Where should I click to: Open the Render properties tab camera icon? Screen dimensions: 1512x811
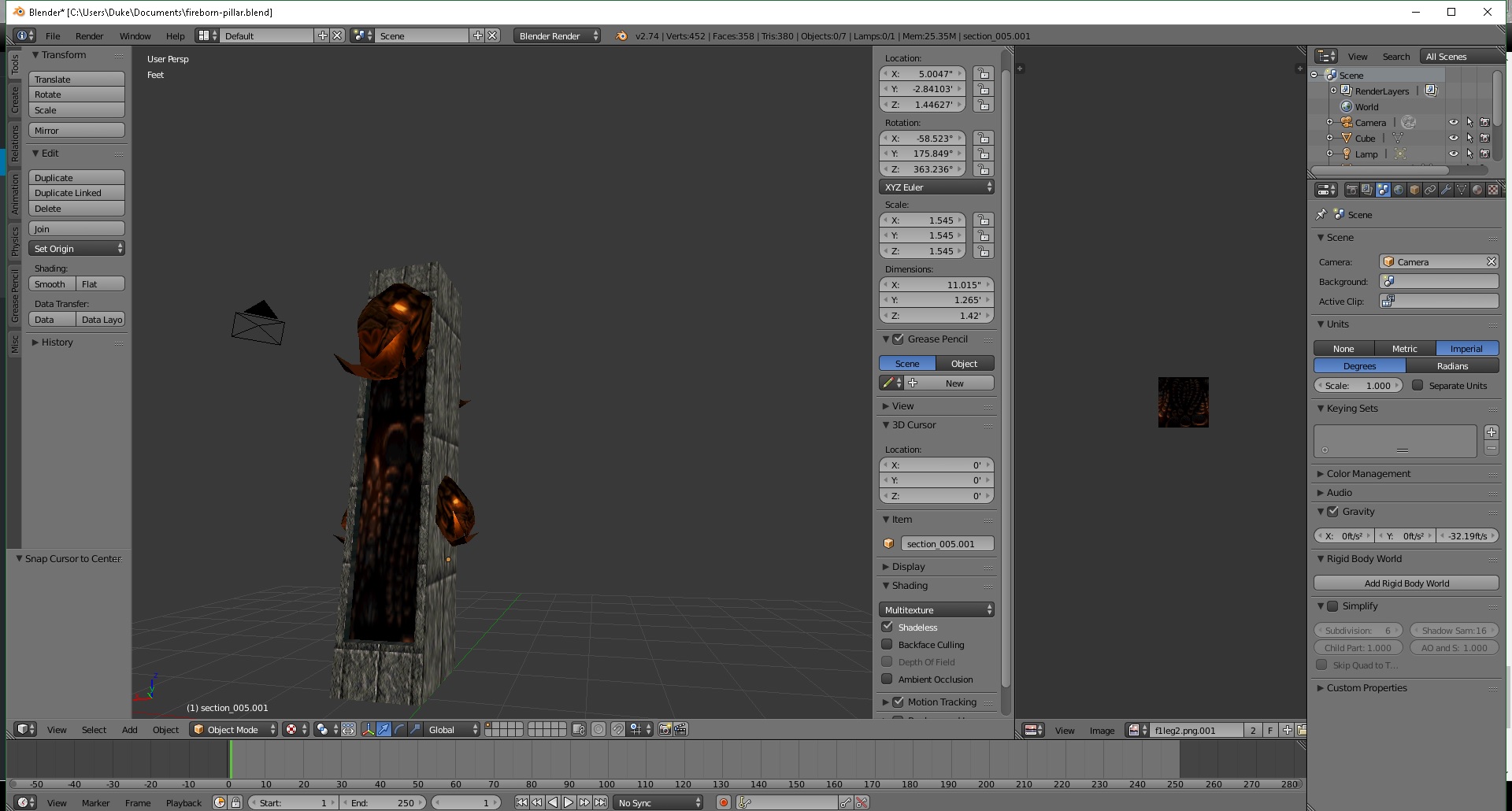pyautogui.click(x=1351, y=190)
